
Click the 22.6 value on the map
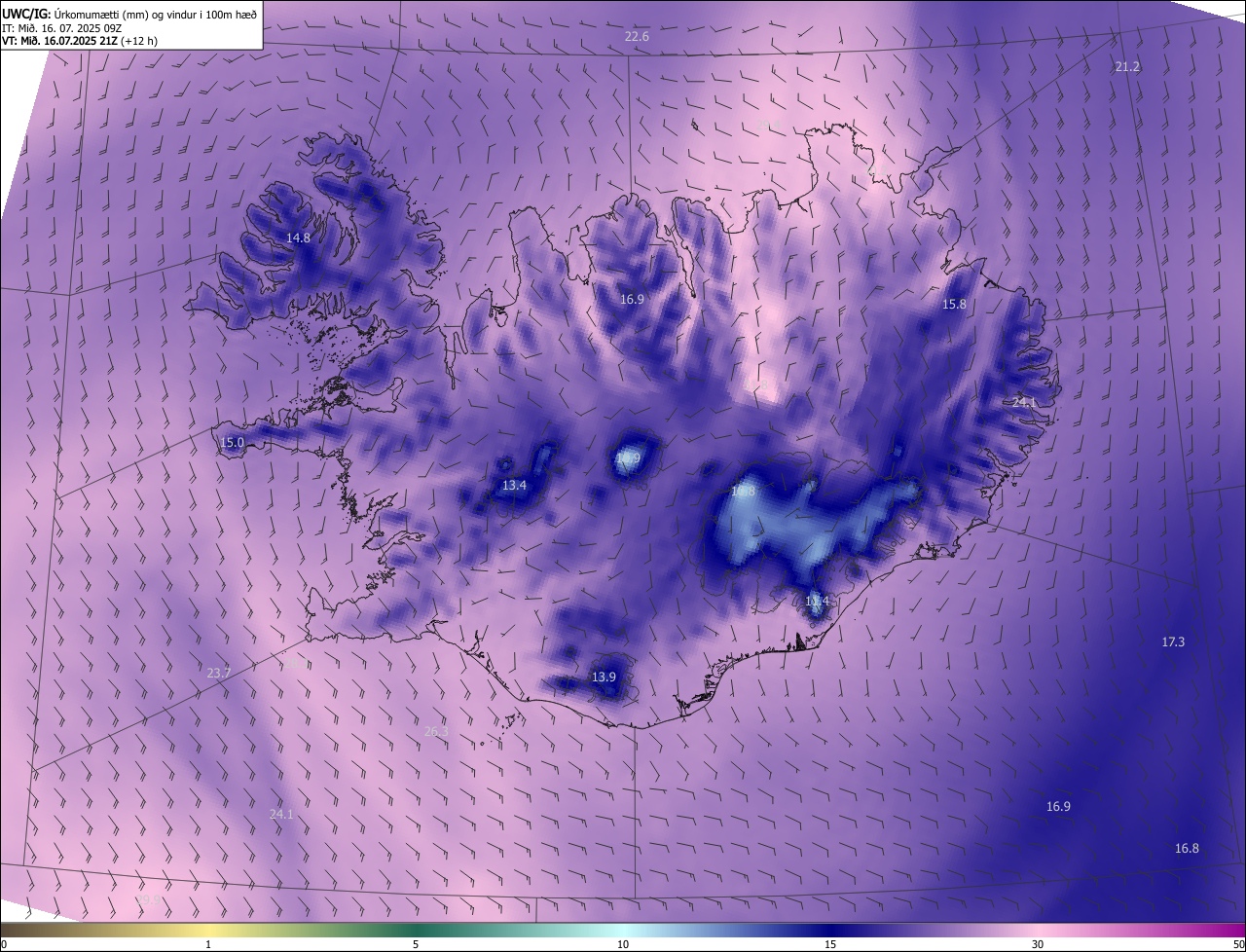click(637, 36)
